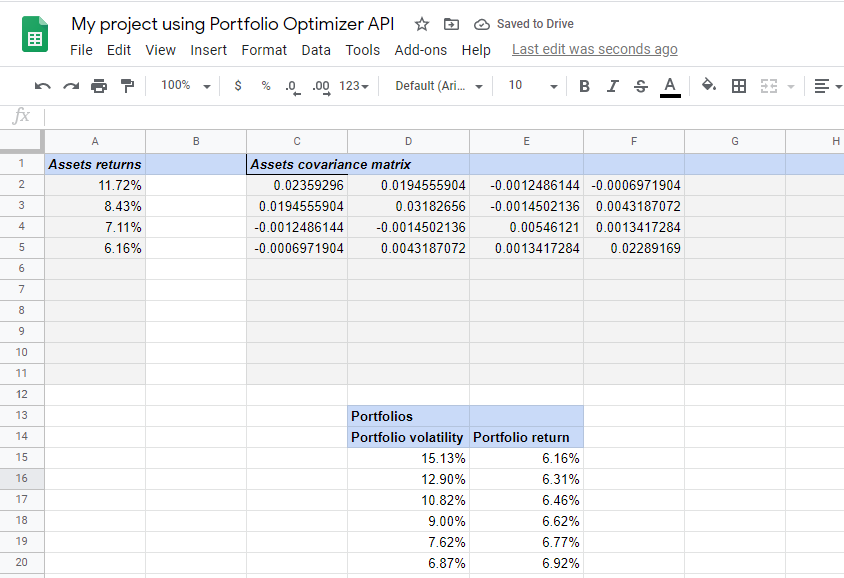Select the 6.46% return cell

(x=526, y=500)
